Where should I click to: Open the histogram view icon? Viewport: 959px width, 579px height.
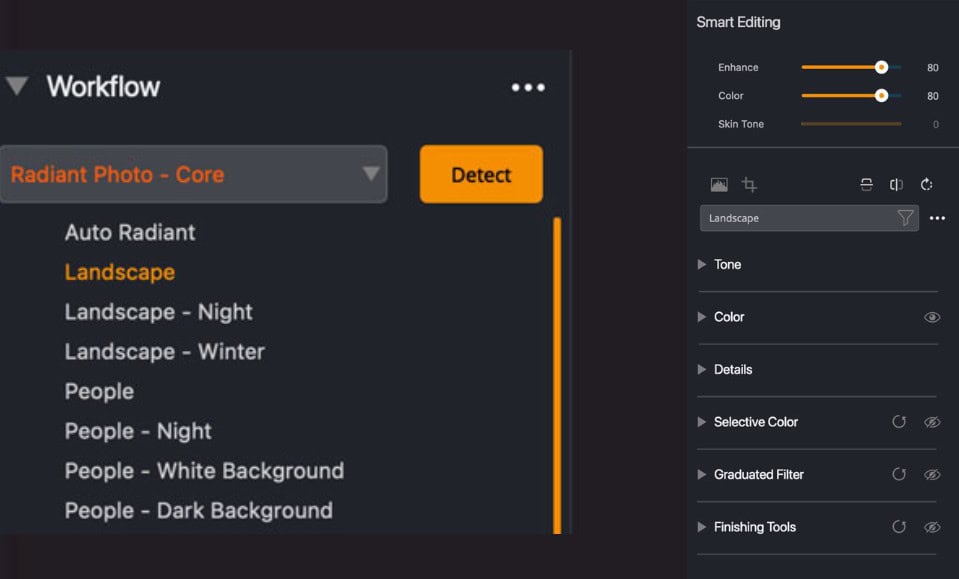click(719, 185)
